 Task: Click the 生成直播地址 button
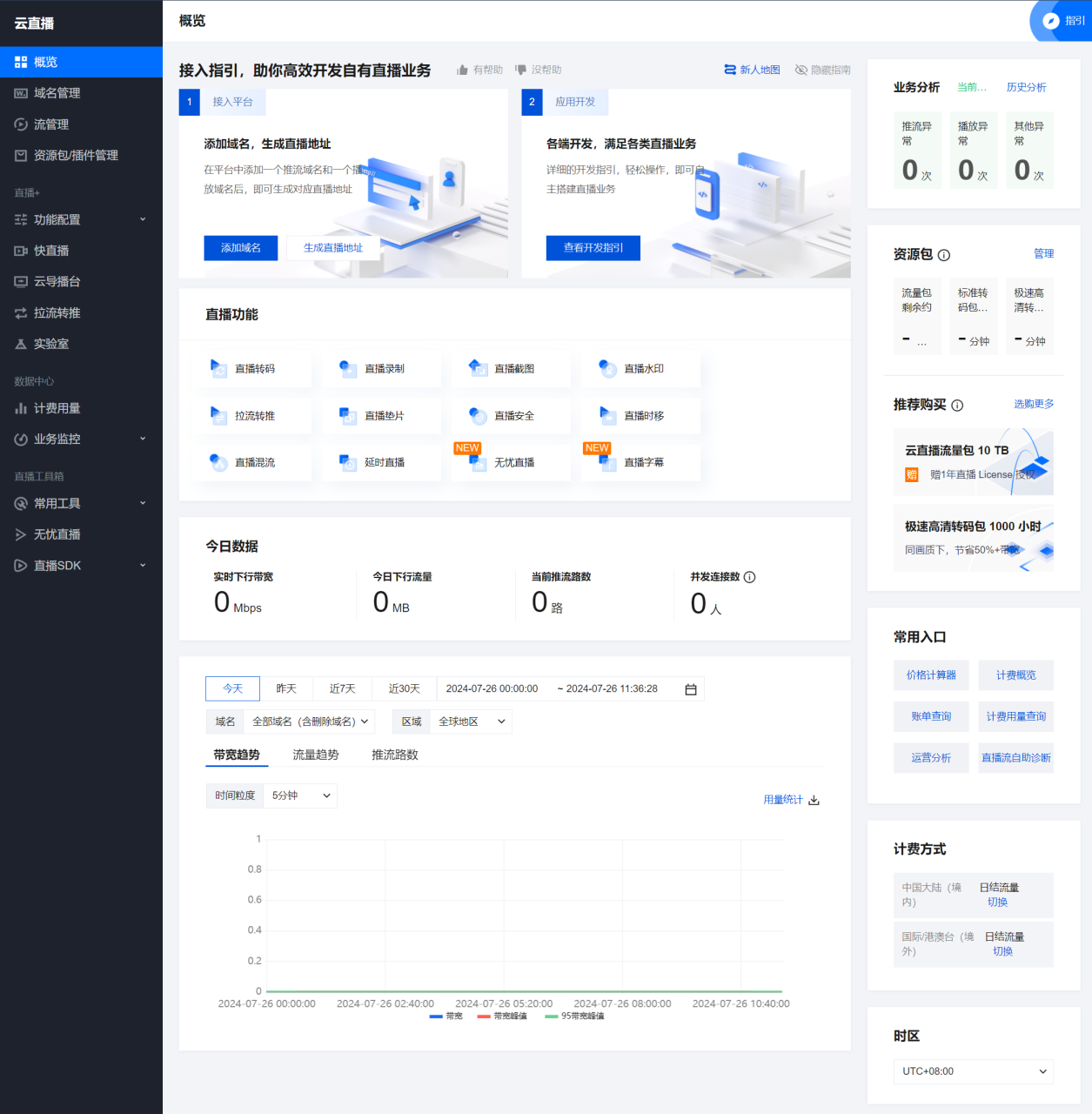[x=333, y=248]
